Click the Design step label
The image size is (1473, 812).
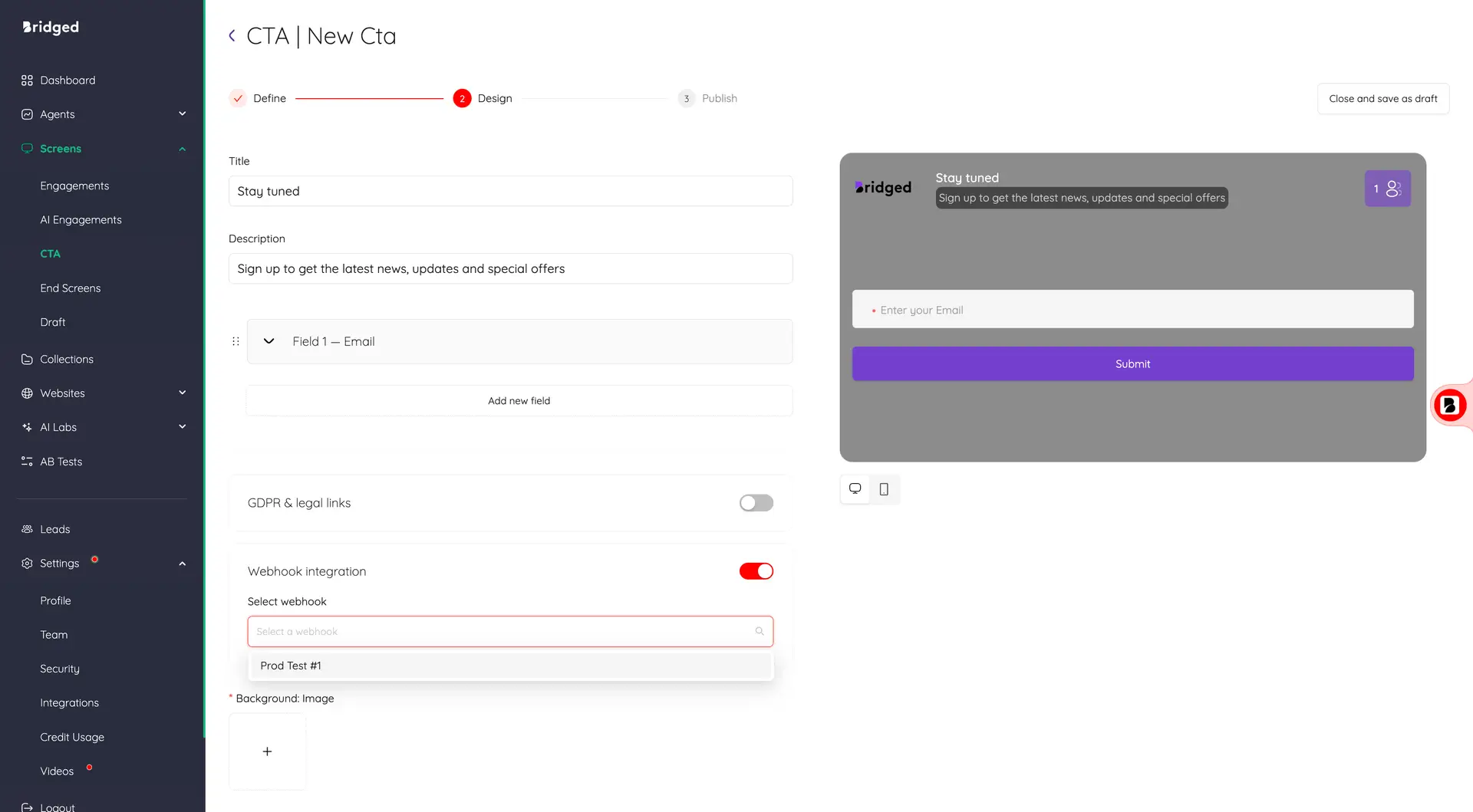click(495, 98)
